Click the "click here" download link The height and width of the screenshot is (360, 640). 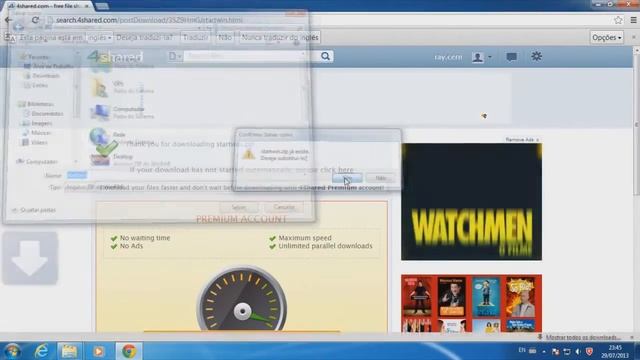point(337,170)
